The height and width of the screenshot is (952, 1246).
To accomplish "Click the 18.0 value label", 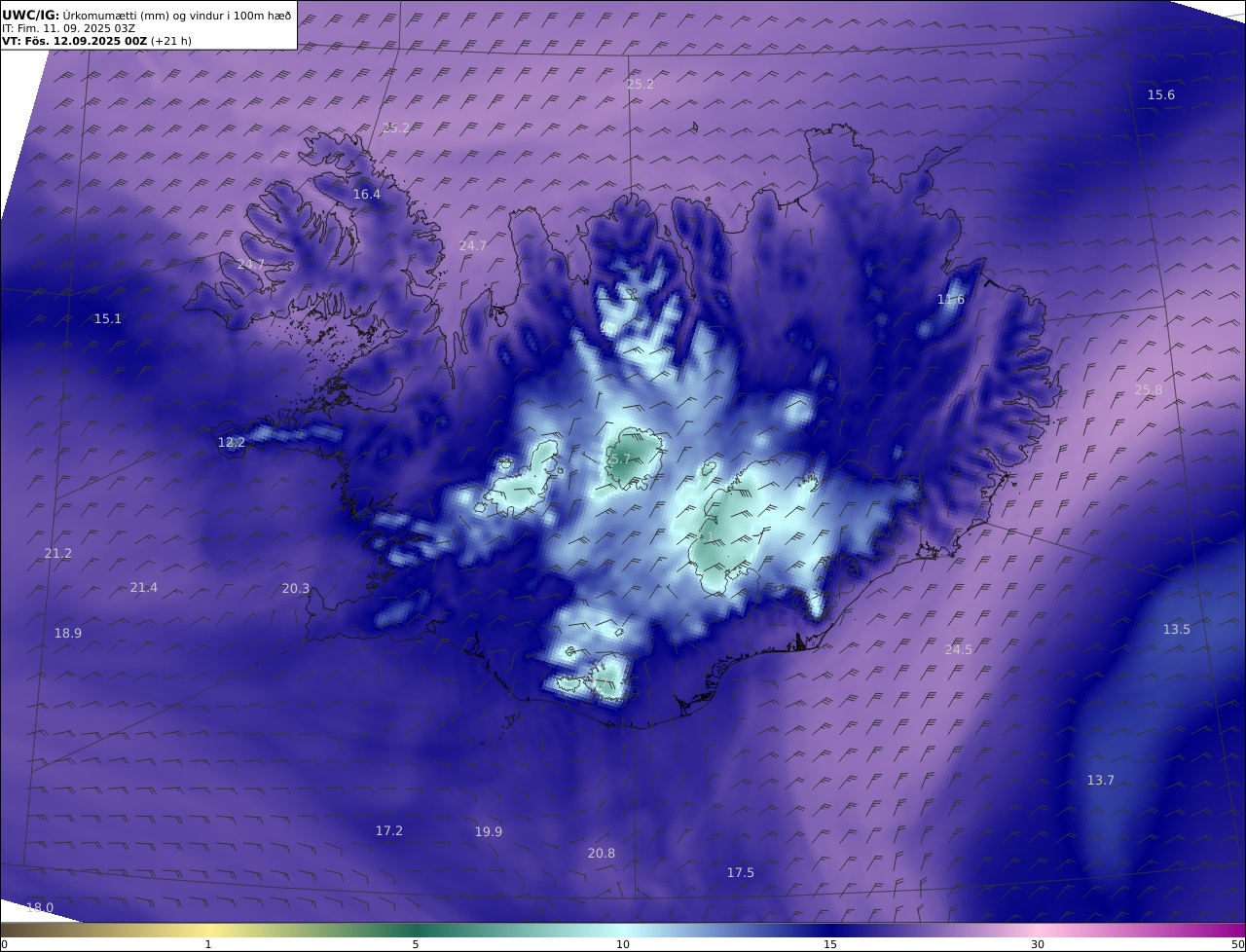I will pos(40,907).
